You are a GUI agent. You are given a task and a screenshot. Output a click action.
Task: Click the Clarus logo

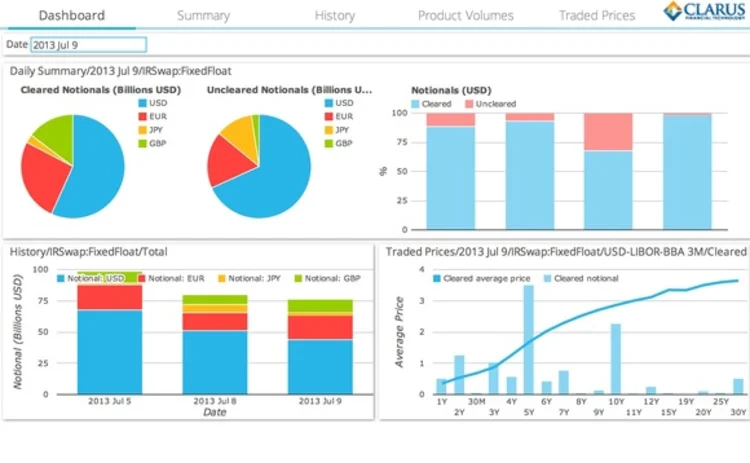(x=704, y=11)
